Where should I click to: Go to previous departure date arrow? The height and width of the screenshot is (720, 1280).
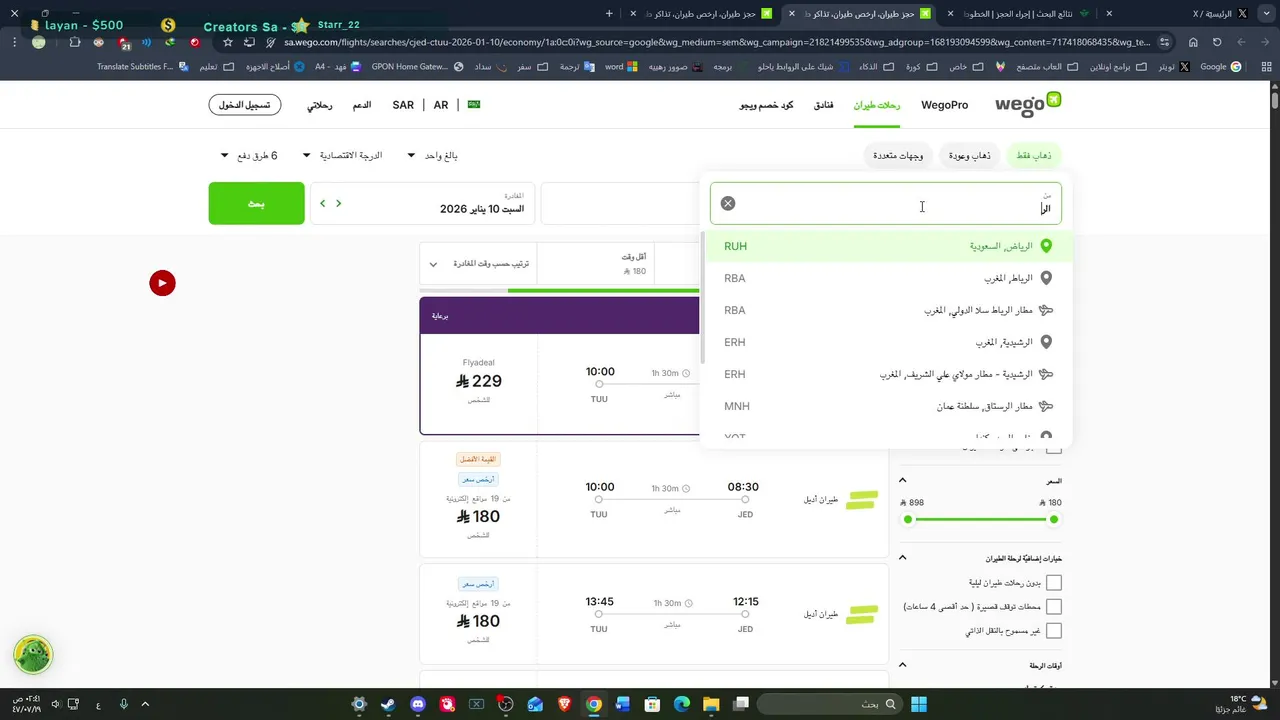click(x=339, y=203)
